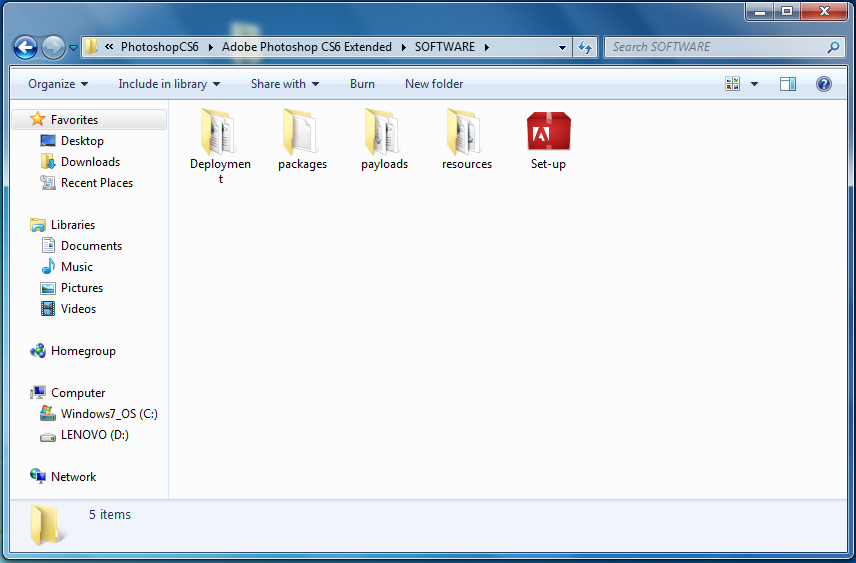
Task: Click the Favorites star icon
Action: click(x=38, y=118)
